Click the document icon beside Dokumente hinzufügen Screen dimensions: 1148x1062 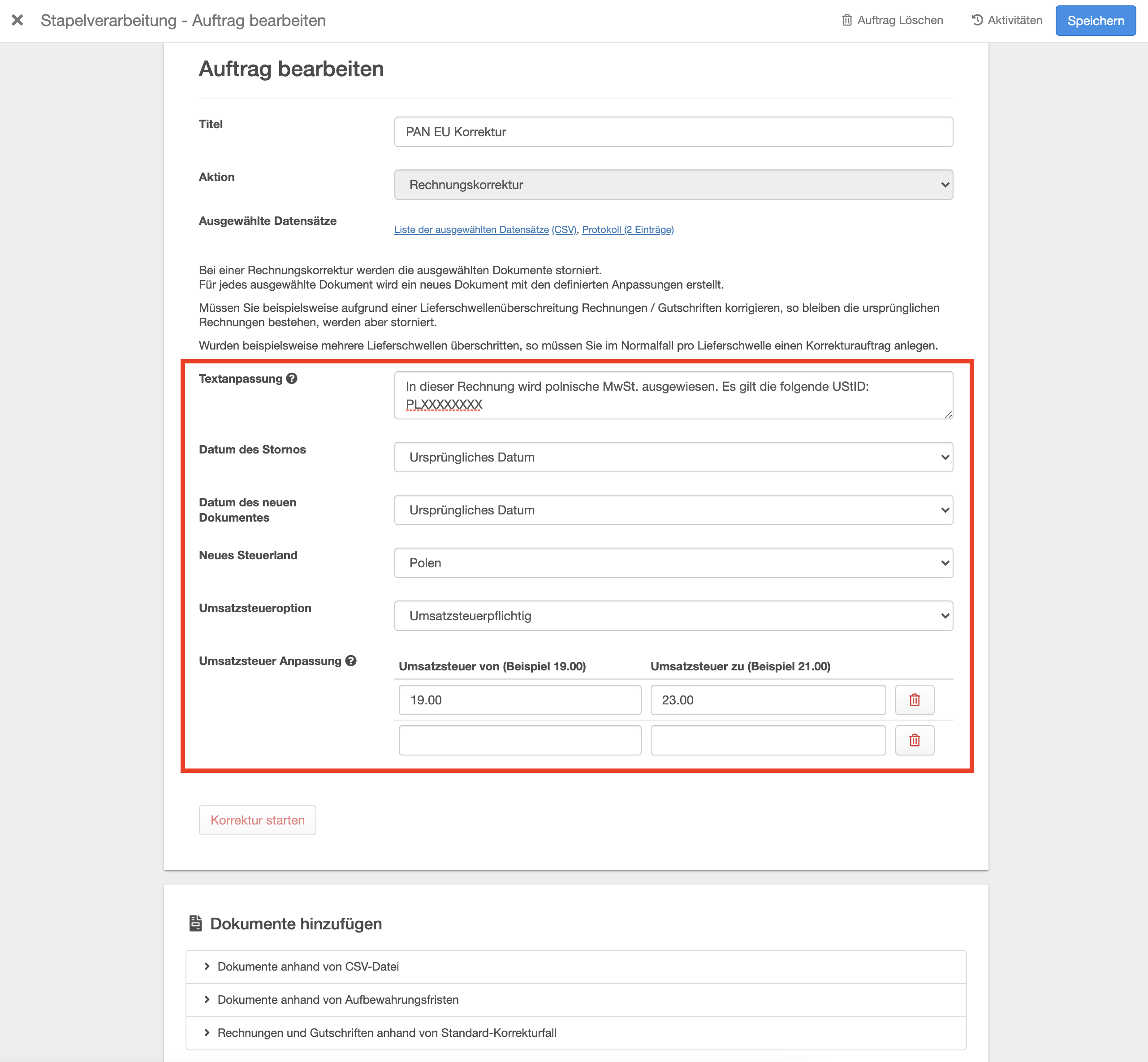[195, 923]
